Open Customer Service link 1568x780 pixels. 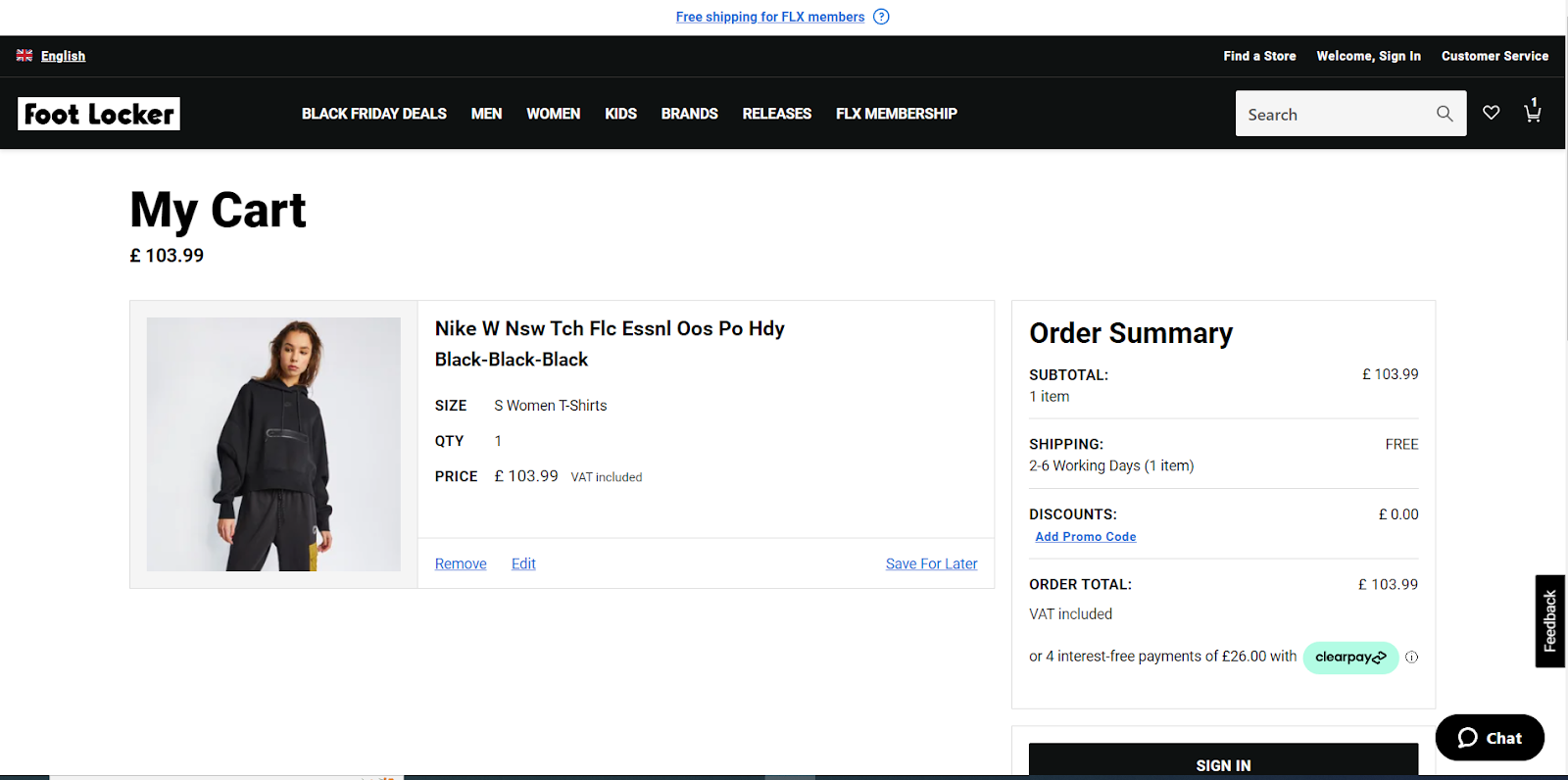click(1494, 56)
